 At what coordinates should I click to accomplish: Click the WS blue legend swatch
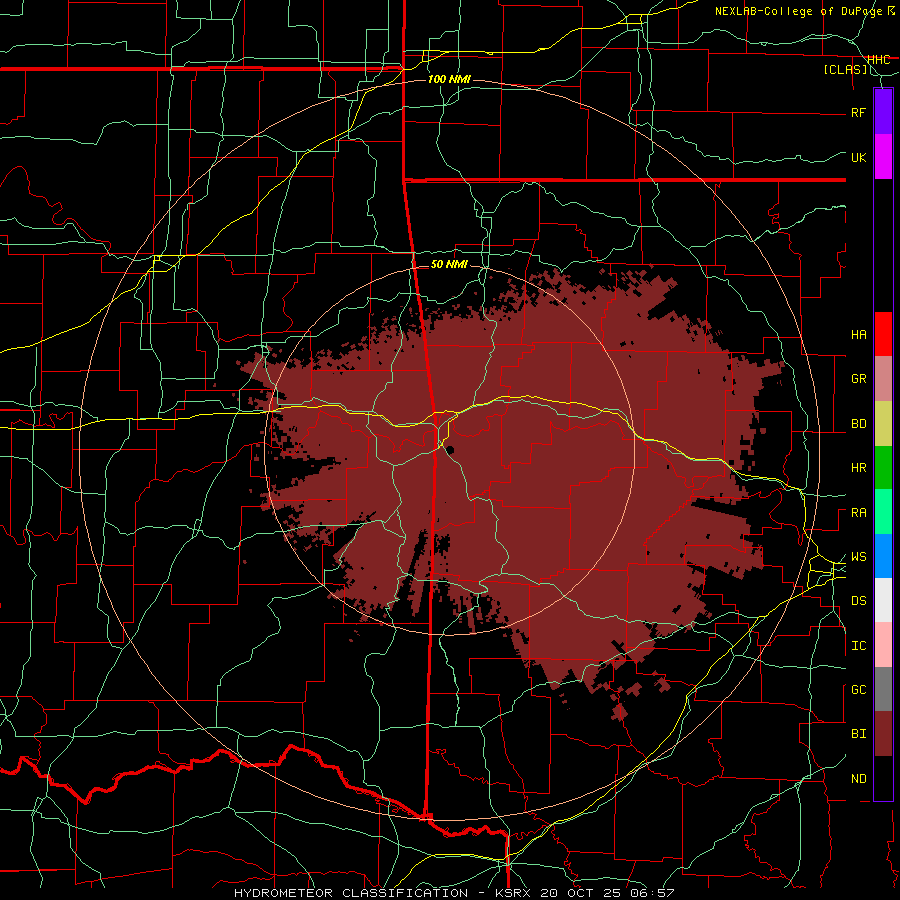[x=883, y=556]
